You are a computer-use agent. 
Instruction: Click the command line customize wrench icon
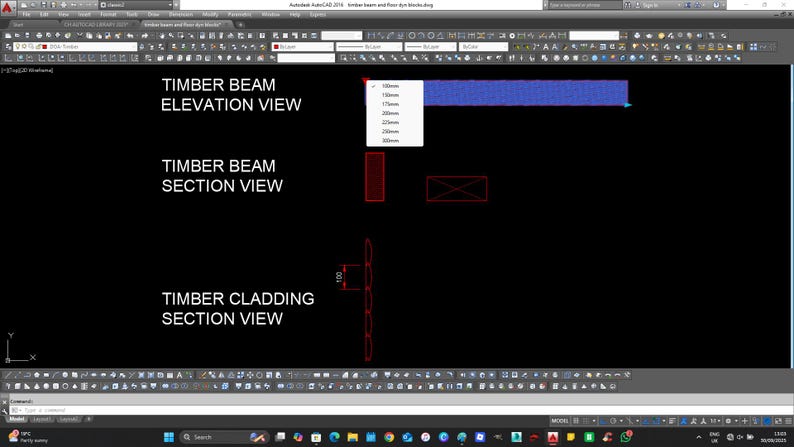tap(5, 411)
